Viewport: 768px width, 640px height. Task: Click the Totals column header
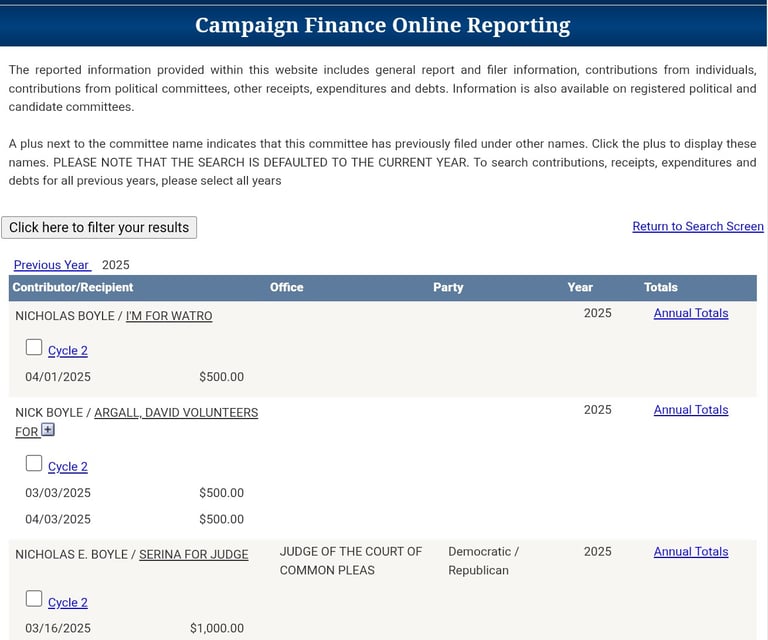pyautogui.click(x=660, y=287)
